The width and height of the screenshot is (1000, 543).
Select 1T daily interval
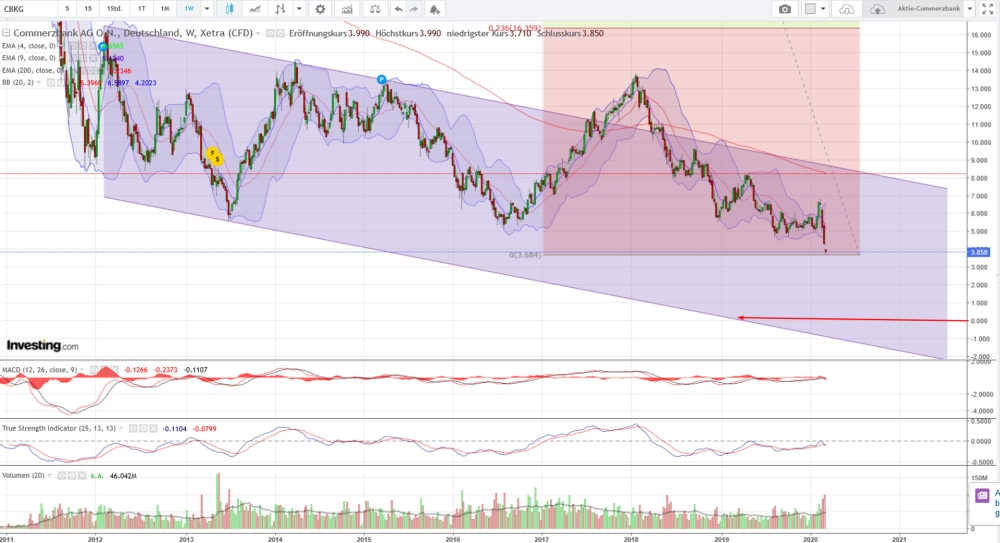[x=142, y=9]
